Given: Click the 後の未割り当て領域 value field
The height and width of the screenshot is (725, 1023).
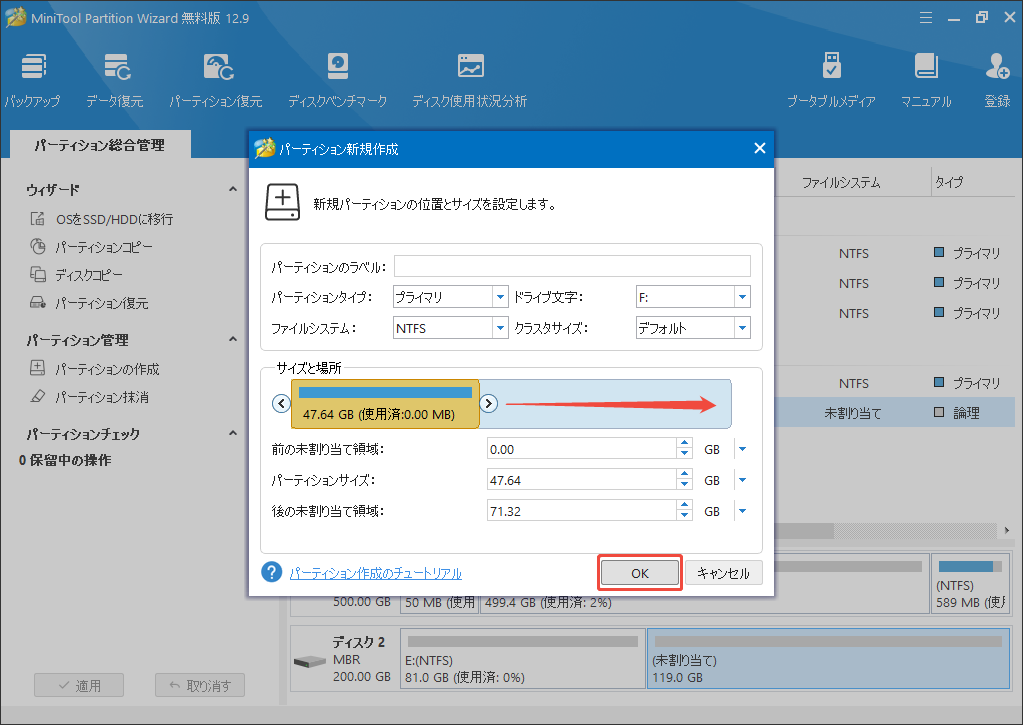Looking at the screenshot, I should click(582, 511).
